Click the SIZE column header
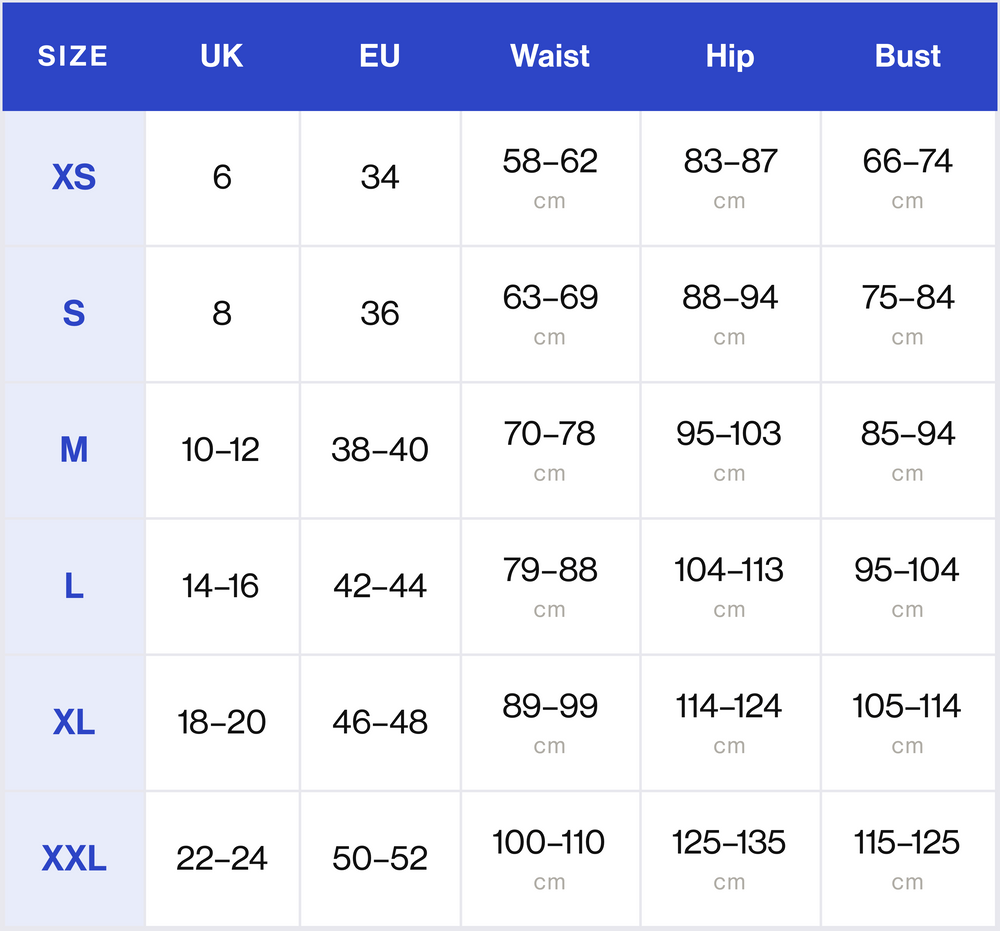The height and width of the screenshot is (931, 1000). coord(73,56)
